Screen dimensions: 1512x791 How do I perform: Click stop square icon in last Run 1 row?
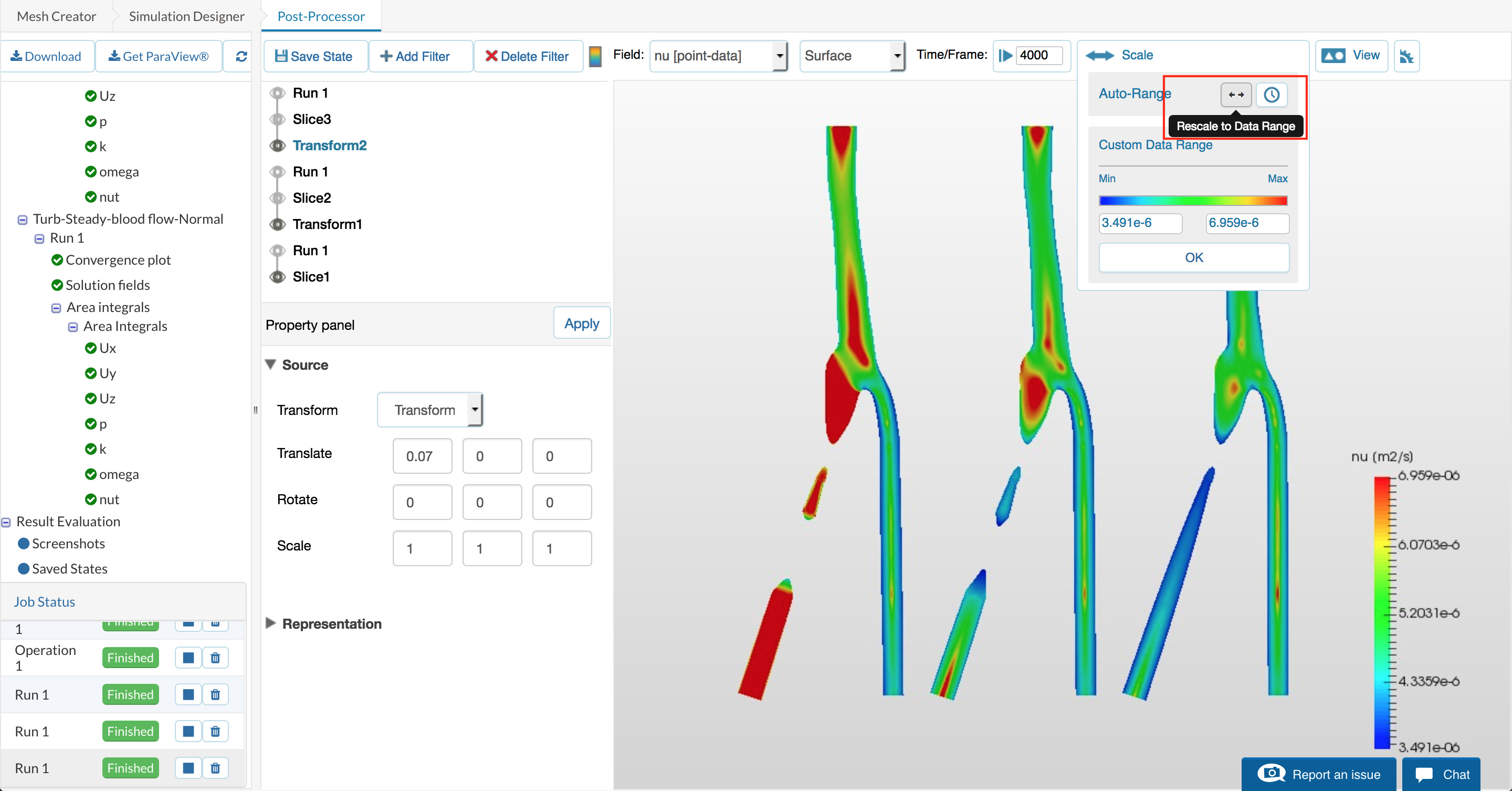tap(188, 768)
